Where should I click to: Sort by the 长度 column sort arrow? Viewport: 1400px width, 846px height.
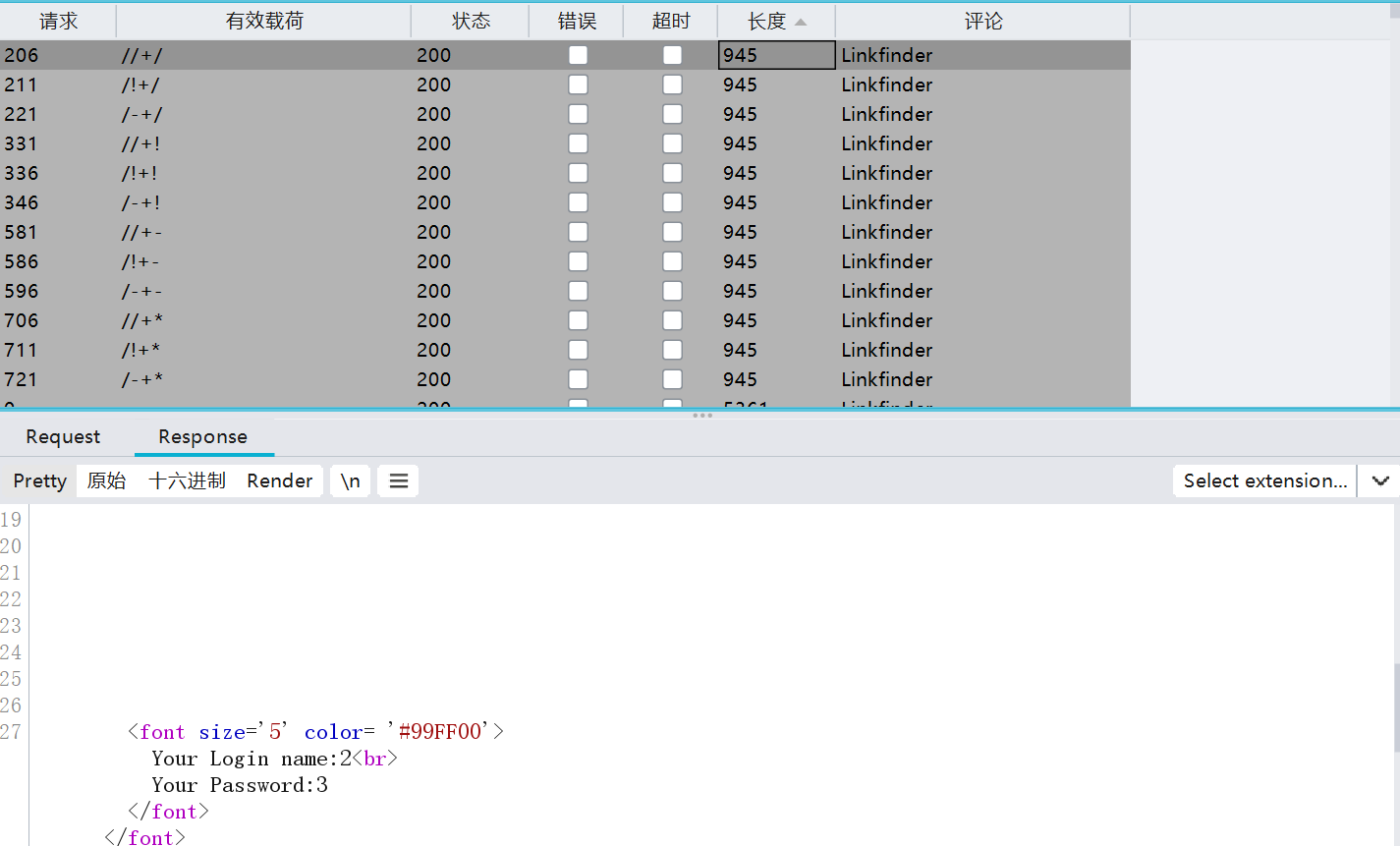801,22
